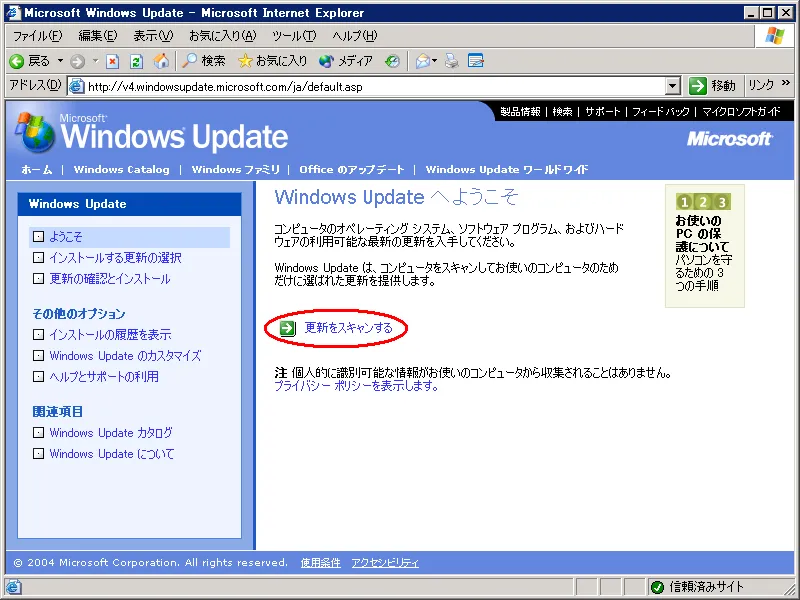Open the 編集(E) menu
Screen dimensions: 800x600
tap(97, 36)
